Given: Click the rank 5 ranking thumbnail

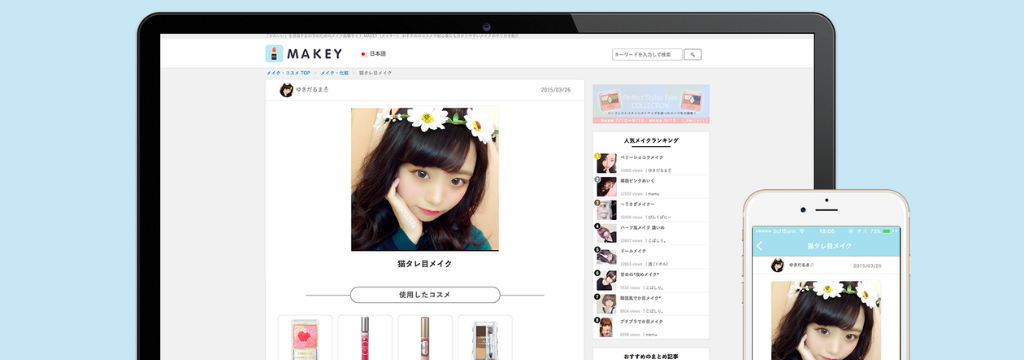Looking at the screenshot, I should pos(606,257).
